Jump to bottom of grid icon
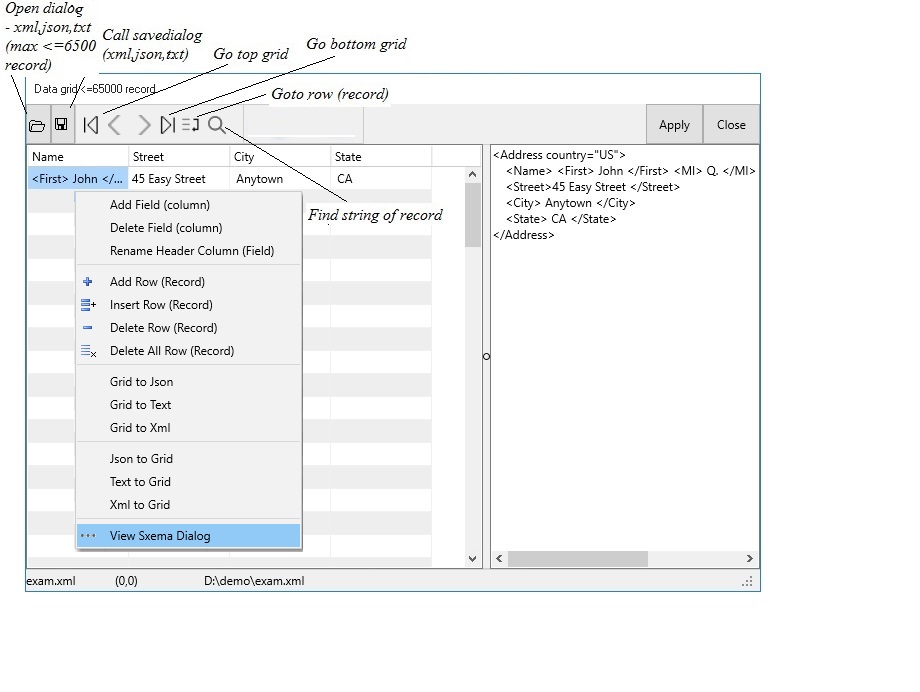This screenshot has width=920, height=692. click(x=167, y=125)
